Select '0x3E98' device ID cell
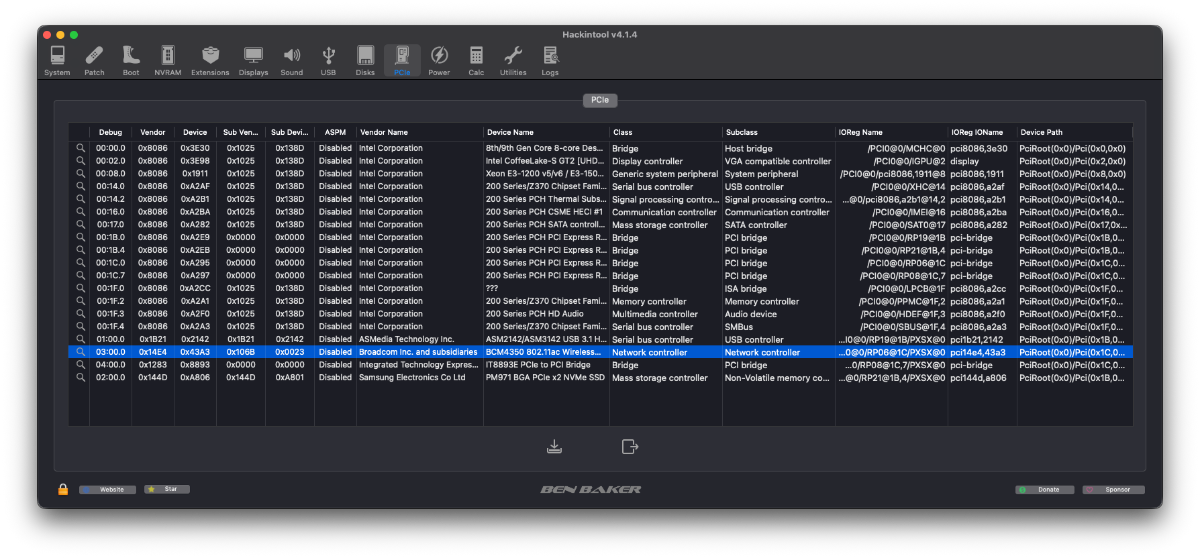This screenshot has width=1200, height=558. pos(195,161)
